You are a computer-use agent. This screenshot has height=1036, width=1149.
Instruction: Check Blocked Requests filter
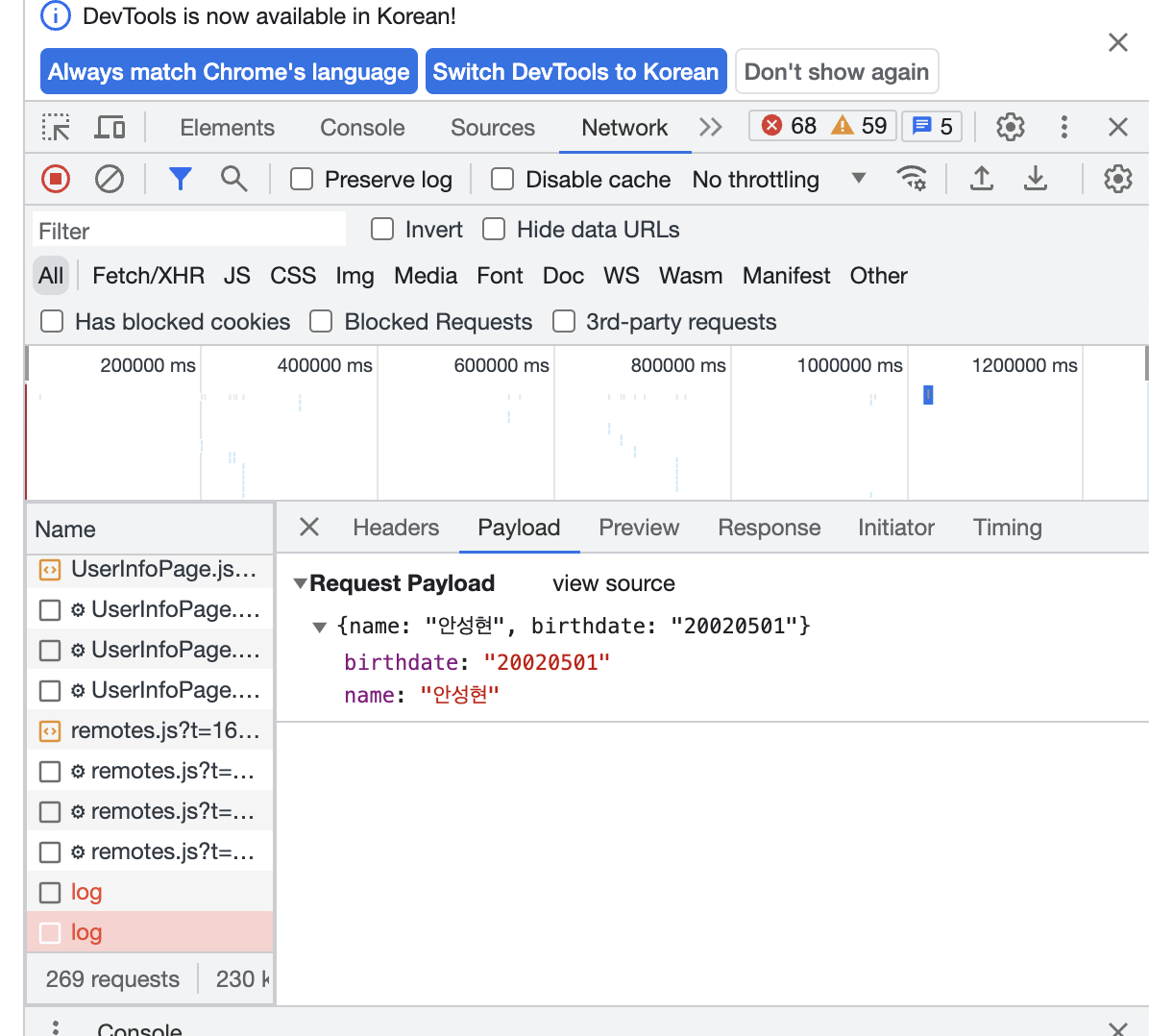[321, 321]
